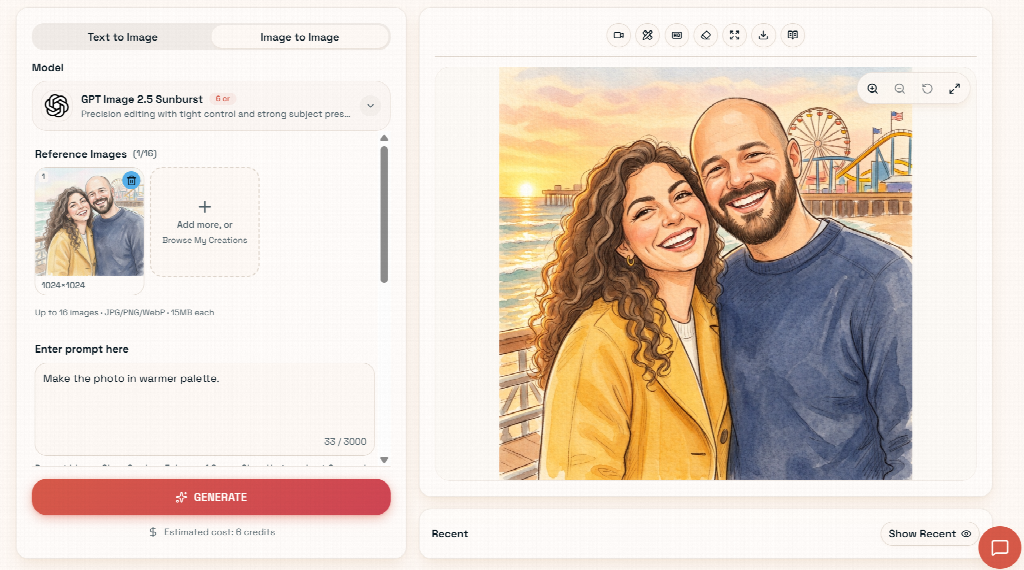Click into the prompt text box
This screenshot has width=1024, height=570.
204,409
